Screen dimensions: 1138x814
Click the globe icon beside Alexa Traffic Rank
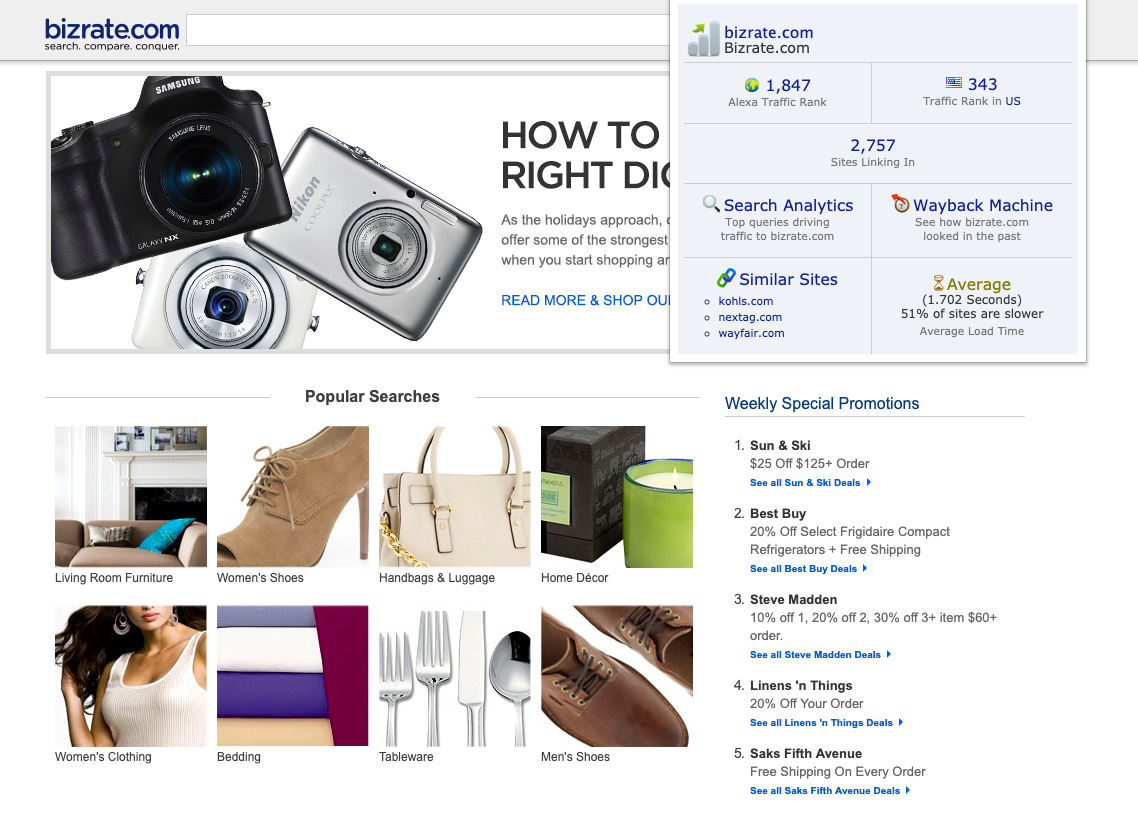pyautogui.click(x=752, y=85)
